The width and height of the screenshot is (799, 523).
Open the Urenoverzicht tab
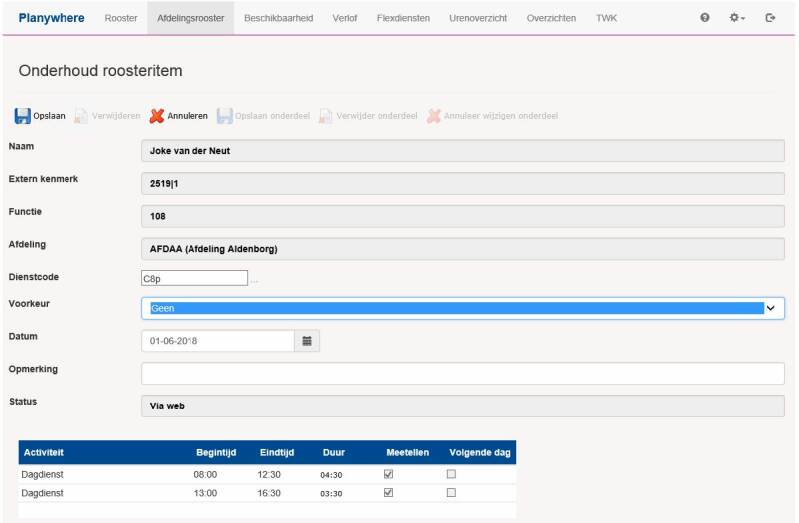pyautogui.click(x=478, y=18)
